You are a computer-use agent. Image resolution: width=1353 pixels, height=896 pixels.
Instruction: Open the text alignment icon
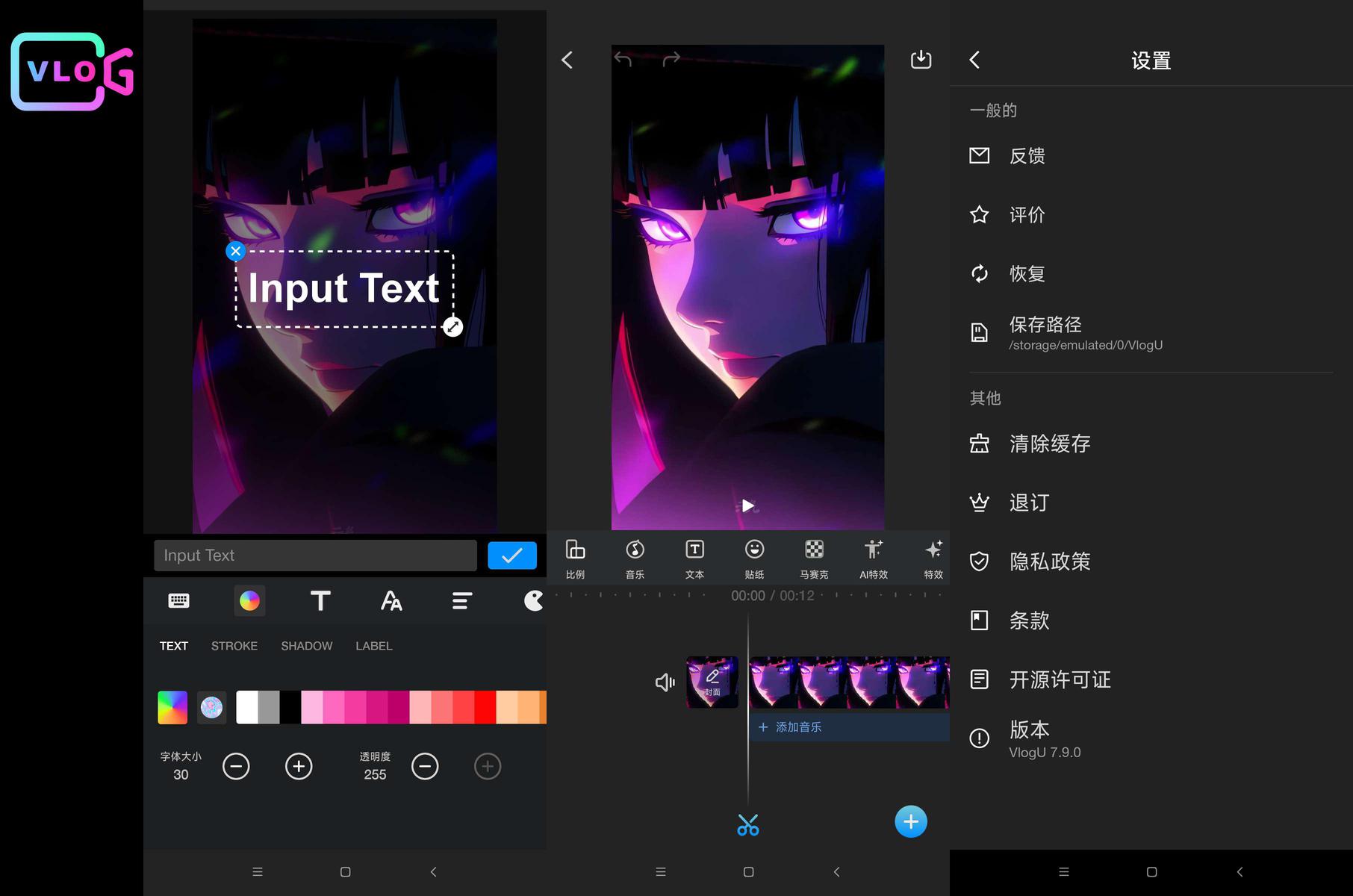[x=462, y=600]
